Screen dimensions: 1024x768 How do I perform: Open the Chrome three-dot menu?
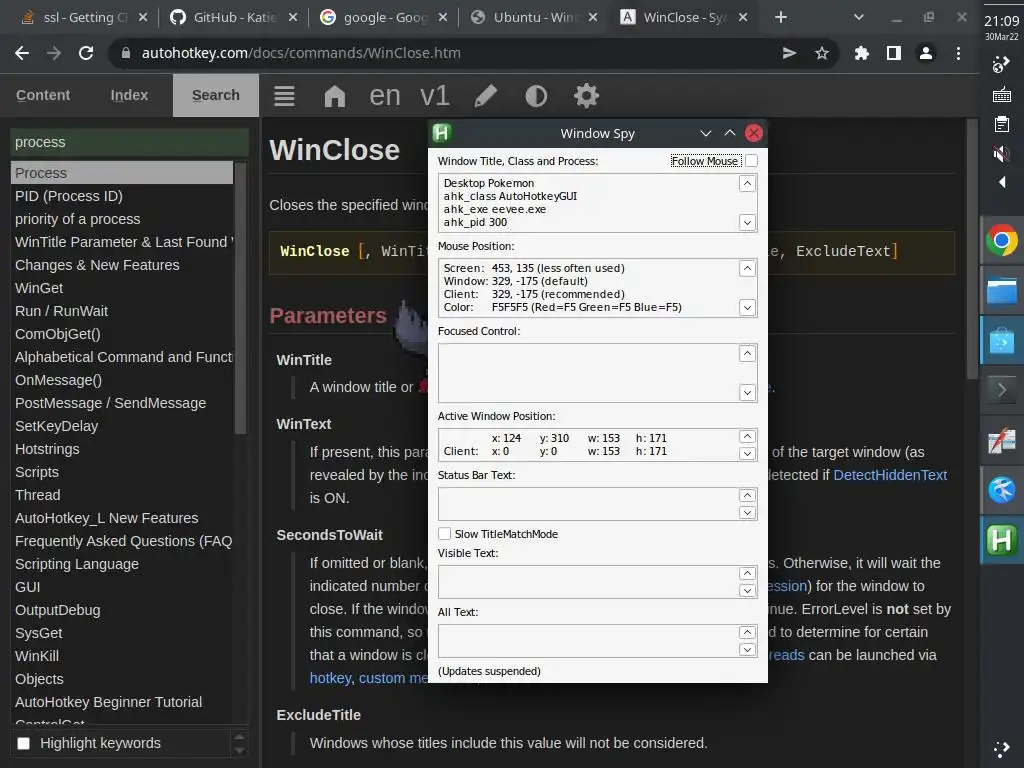[x=958, y=53]
